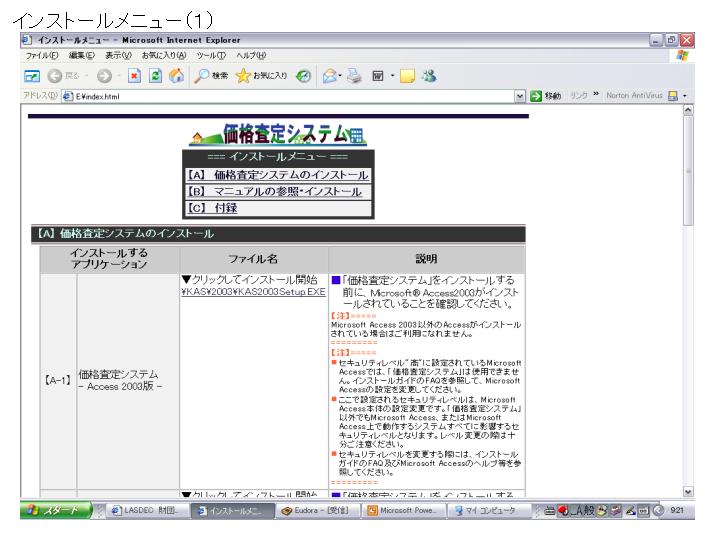Click the yellow Discuss note icon
Viewport: 720px width, 540px height.
tap(407, 76)
